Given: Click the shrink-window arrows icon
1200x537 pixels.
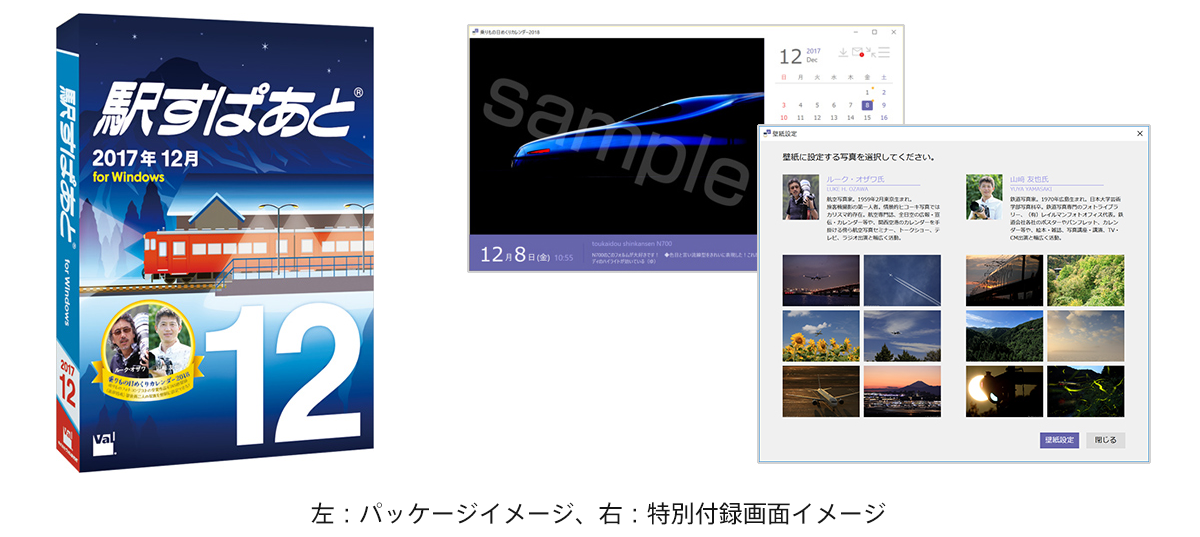Looking at the screenshot, I should click(x=870, y=53).
